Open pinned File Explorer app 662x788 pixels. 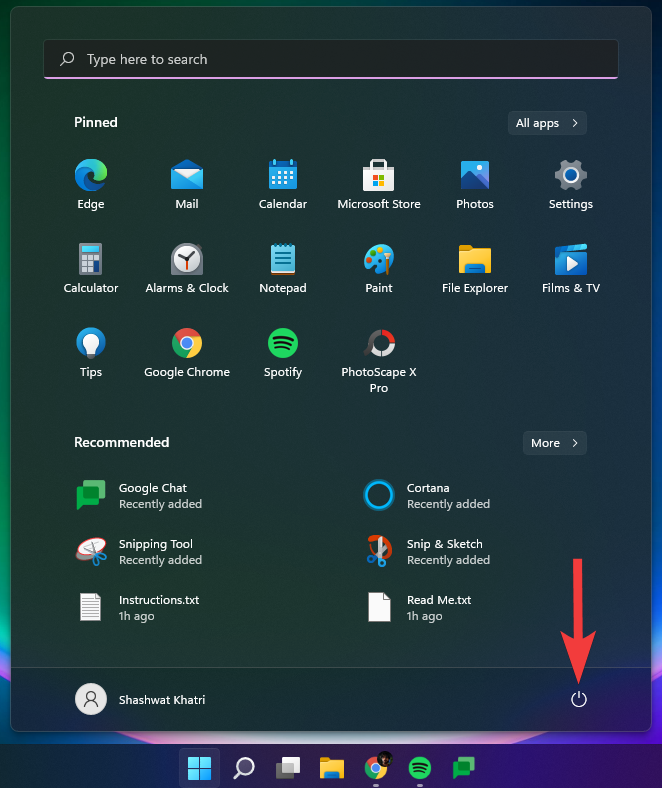[x=475, y=268]
